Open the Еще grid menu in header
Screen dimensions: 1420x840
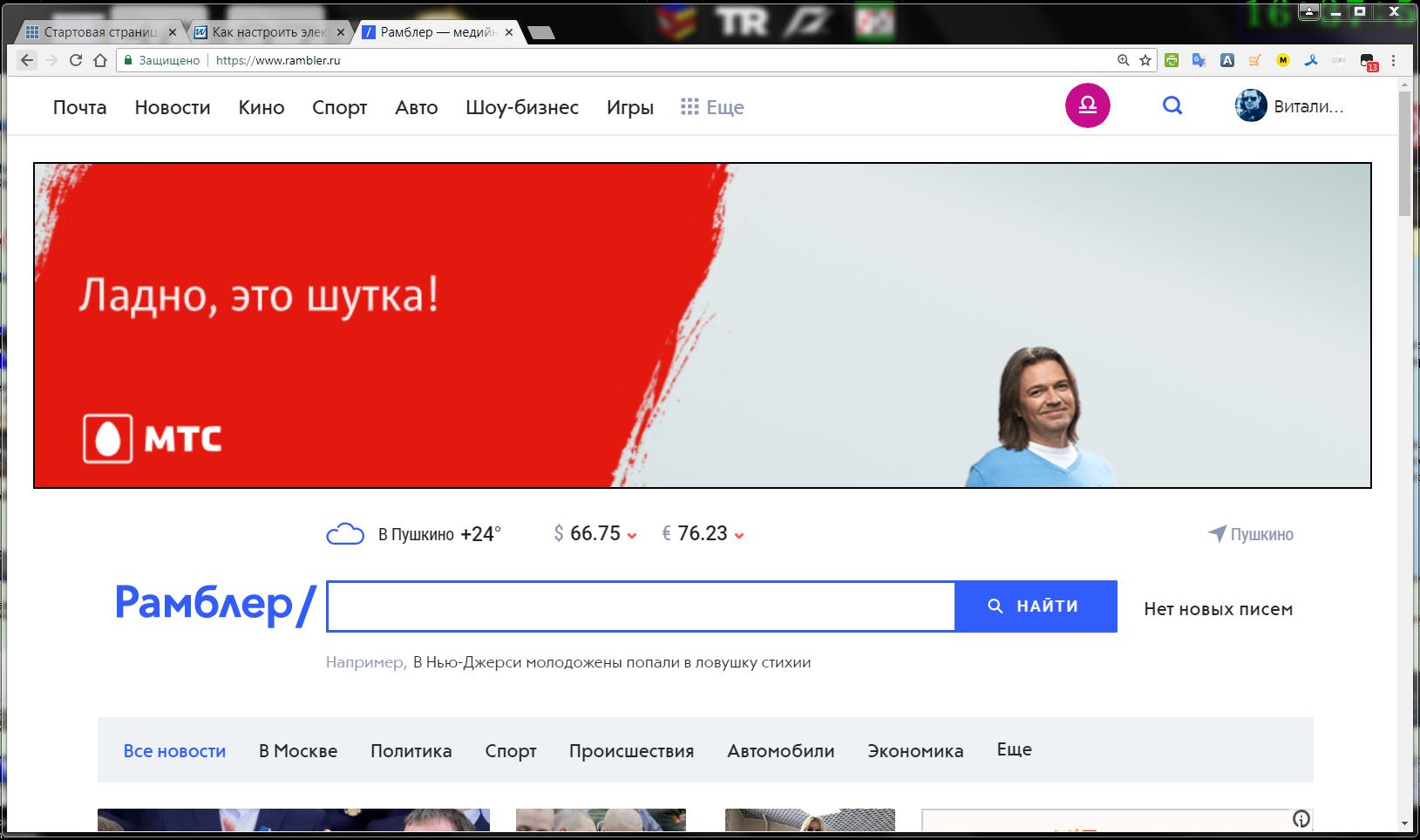point(712,107)
